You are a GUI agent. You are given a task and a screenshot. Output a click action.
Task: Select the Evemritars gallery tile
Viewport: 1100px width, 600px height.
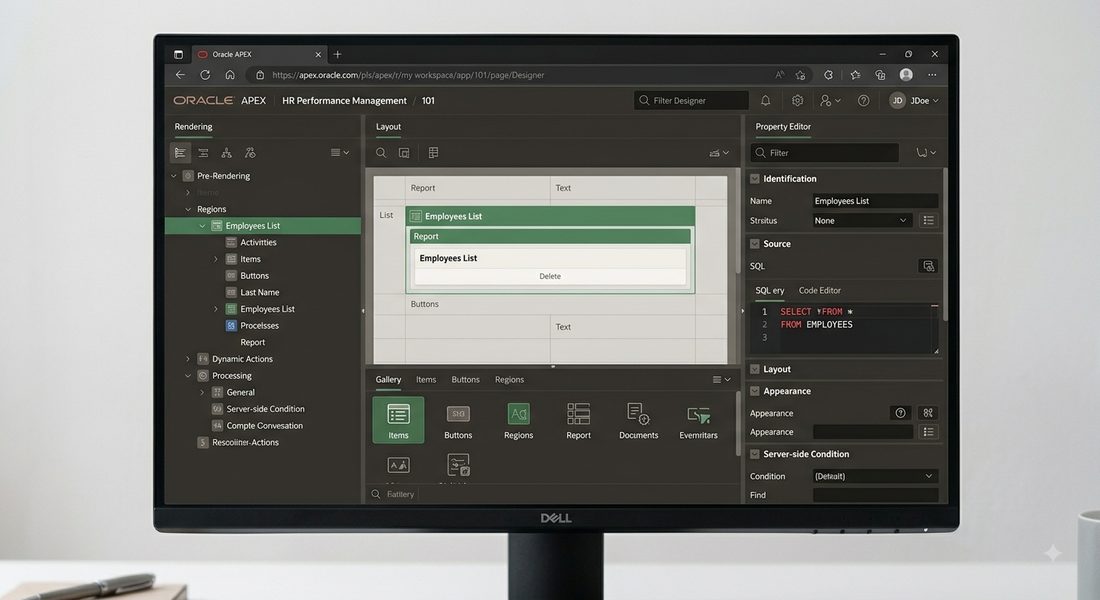tap(699, 421)
